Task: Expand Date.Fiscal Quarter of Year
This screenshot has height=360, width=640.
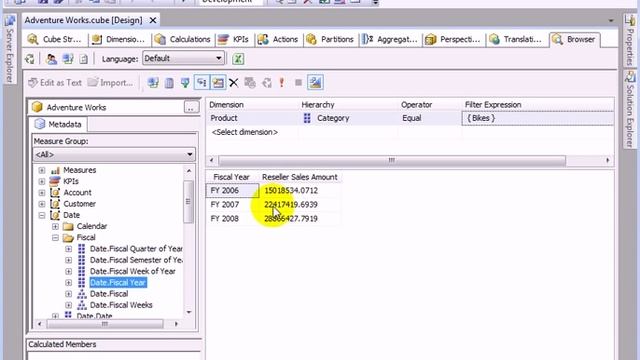Action: click(x=69, y=249)
